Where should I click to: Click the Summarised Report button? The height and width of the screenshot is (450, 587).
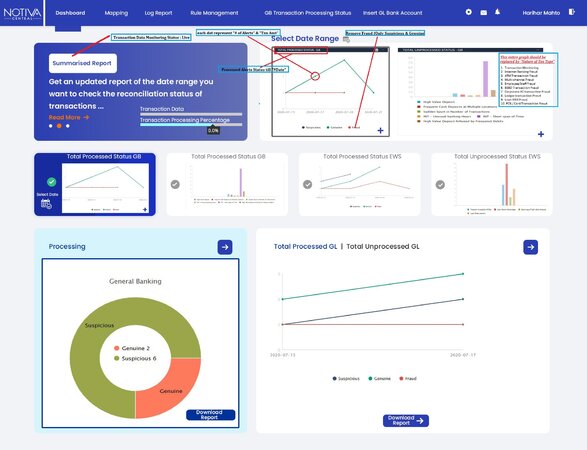[83, 63]
